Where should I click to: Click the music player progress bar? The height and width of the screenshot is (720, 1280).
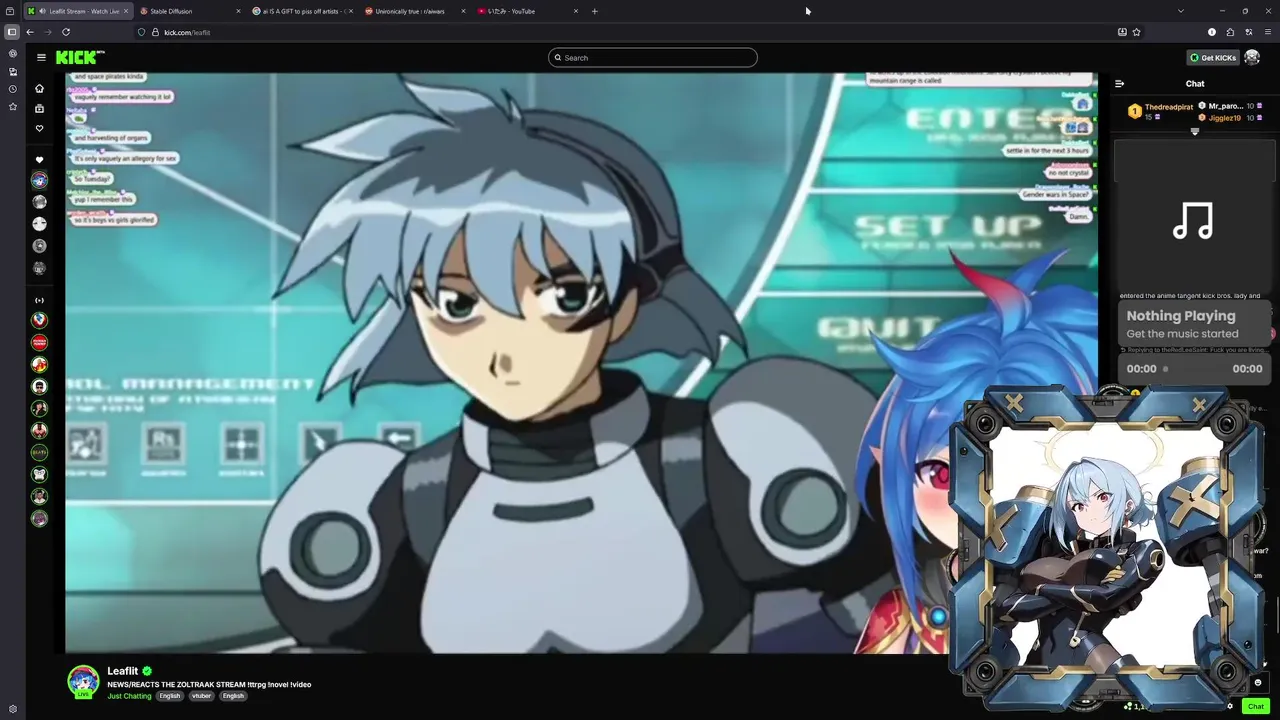click(1194, 369)
